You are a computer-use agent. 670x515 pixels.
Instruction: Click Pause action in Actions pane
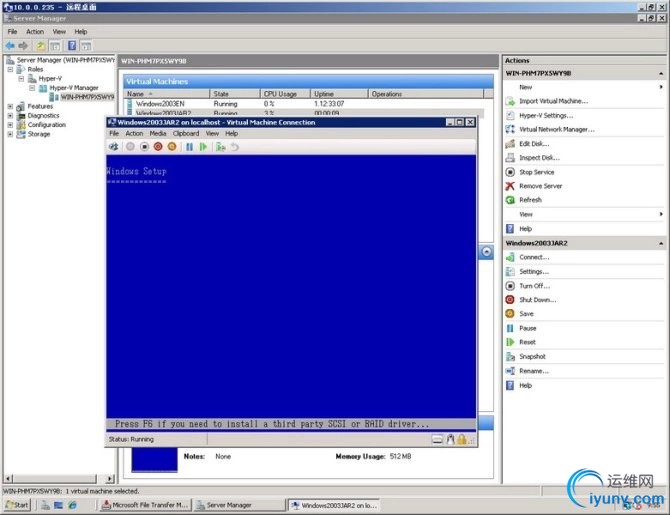click(527, 328)
